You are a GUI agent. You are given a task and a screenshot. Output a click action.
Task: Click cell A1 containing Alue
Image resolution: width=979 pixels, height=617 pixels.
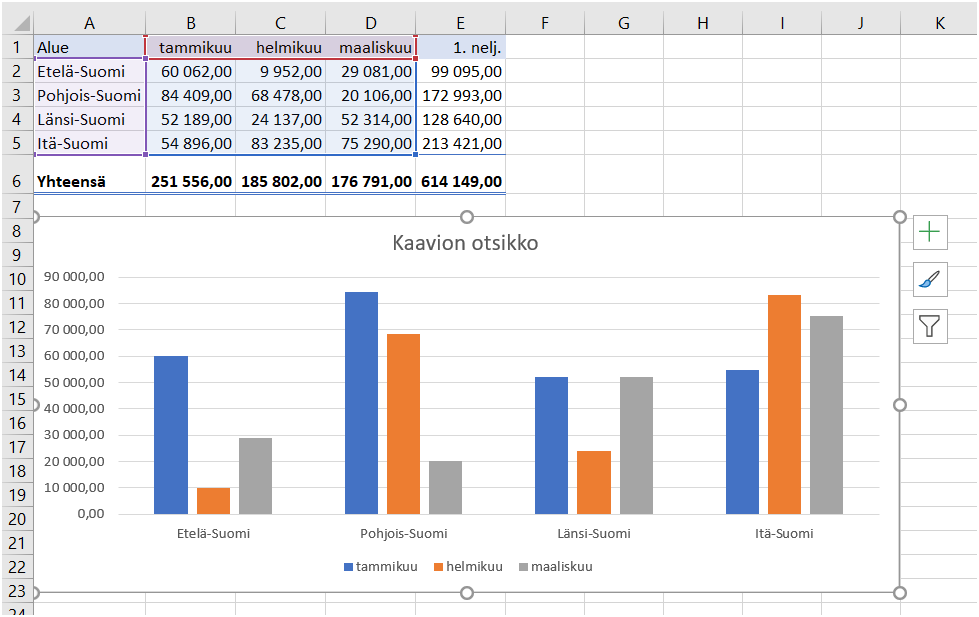[x=89, y=47]
